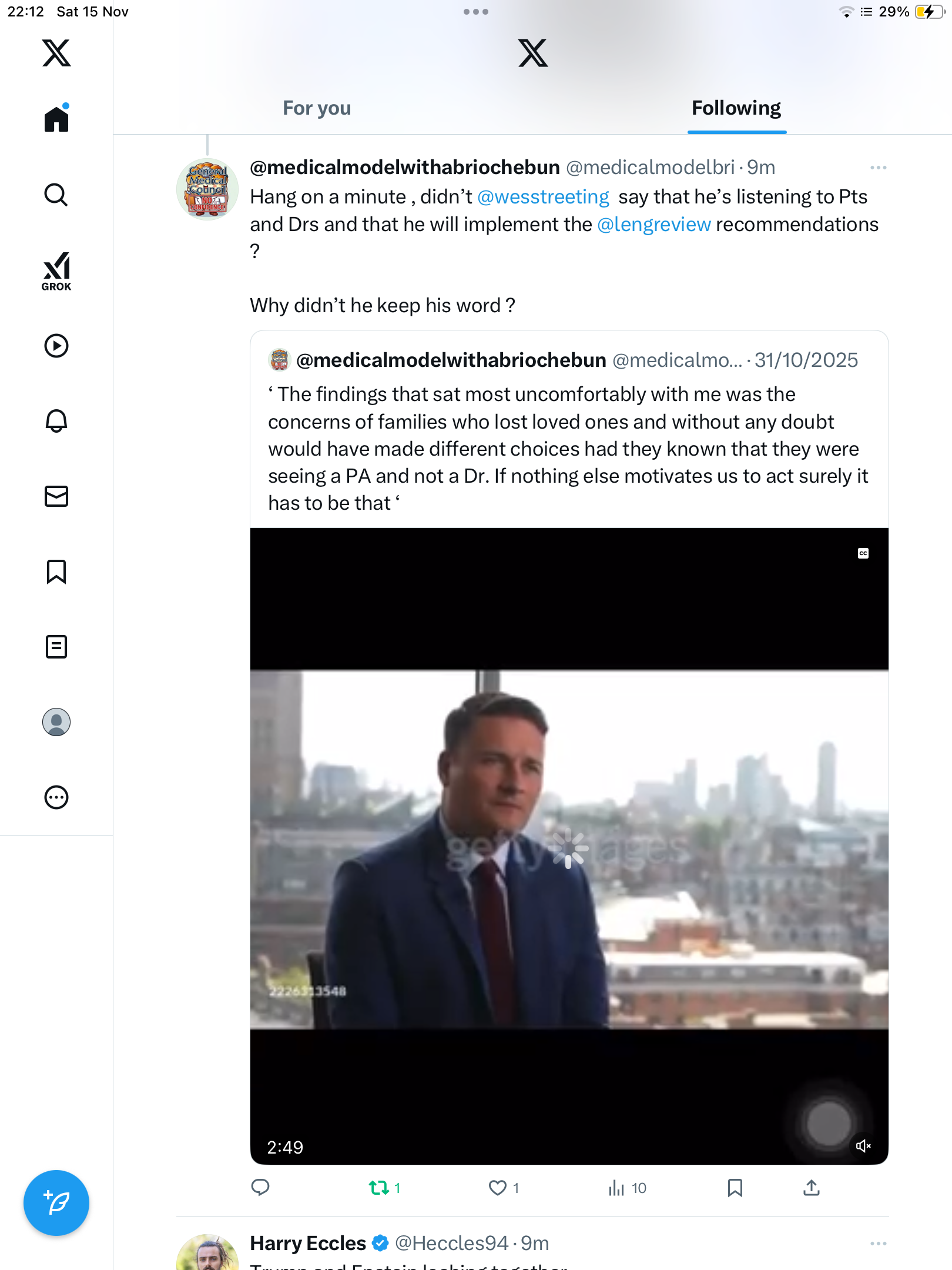Open the video tab play icon
Image resolution: width=952 pixels, height=1270 pixels.
click(56, 346)
